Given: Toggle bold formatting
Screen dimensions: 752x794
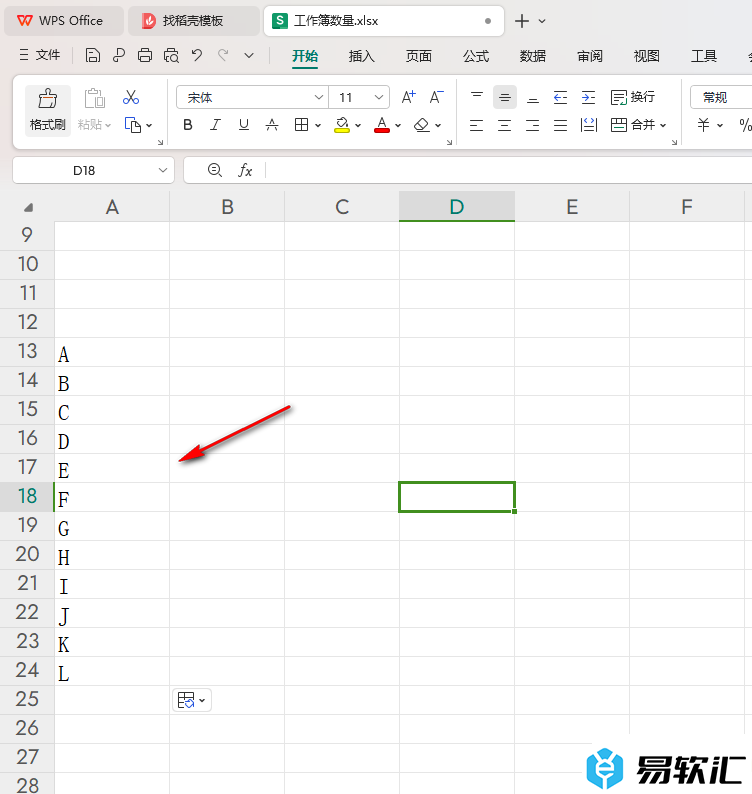Looking at the screenshot, I should click(188, 125).
